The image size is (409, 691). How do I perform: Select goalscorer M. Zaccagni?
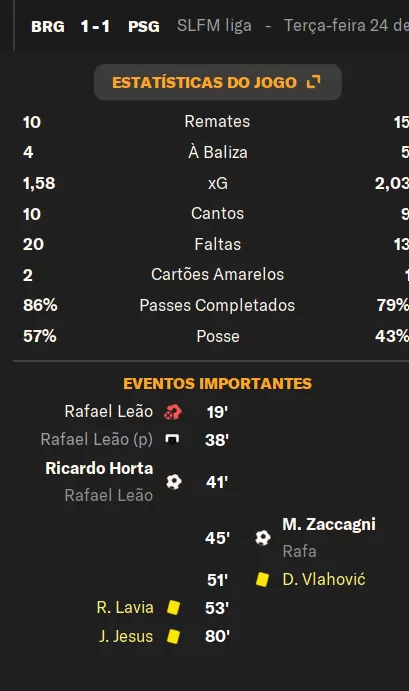click(329, 524)
